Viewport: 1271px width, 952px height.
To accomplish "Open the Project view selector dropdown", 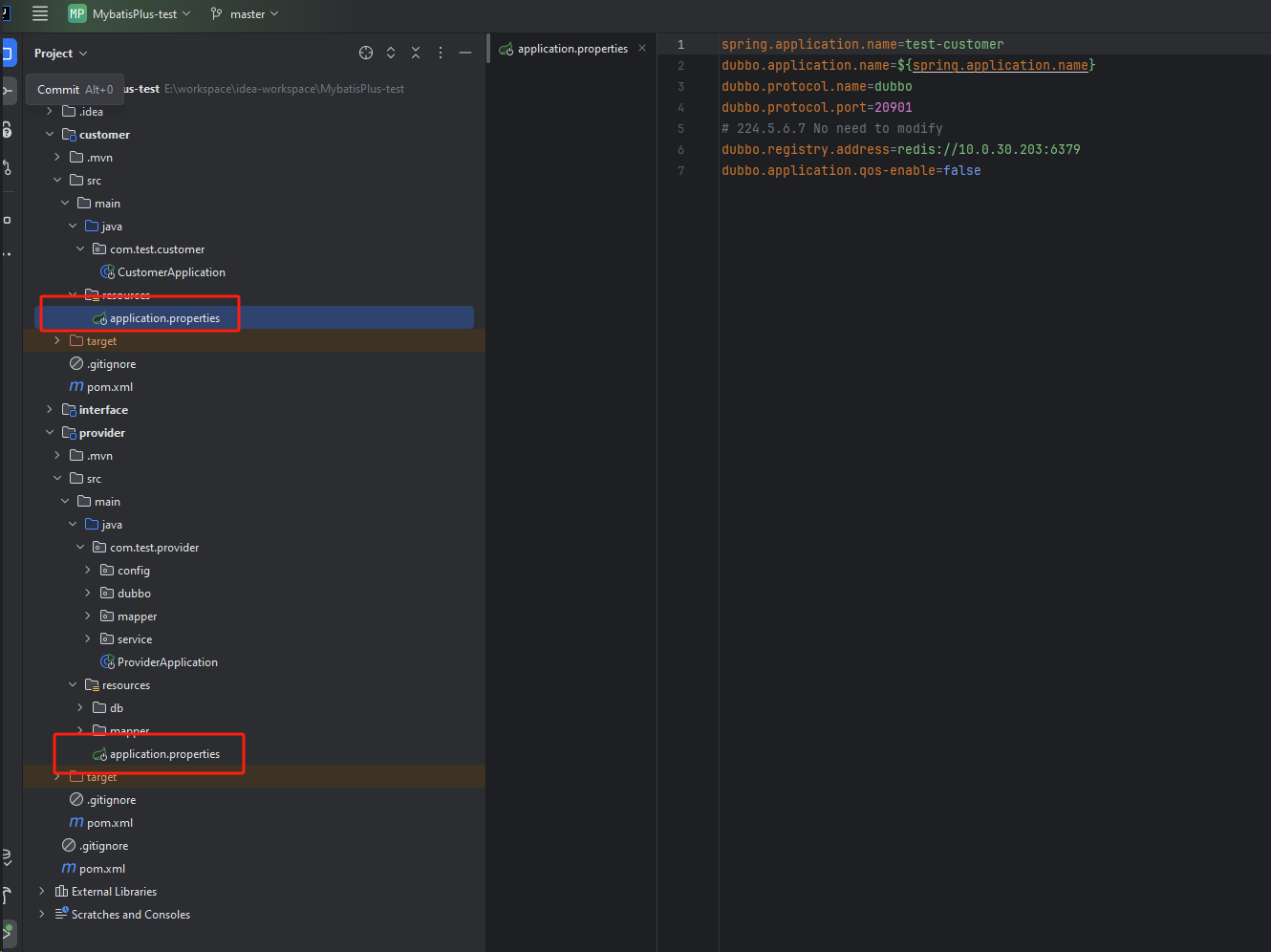I will (61, 54).
